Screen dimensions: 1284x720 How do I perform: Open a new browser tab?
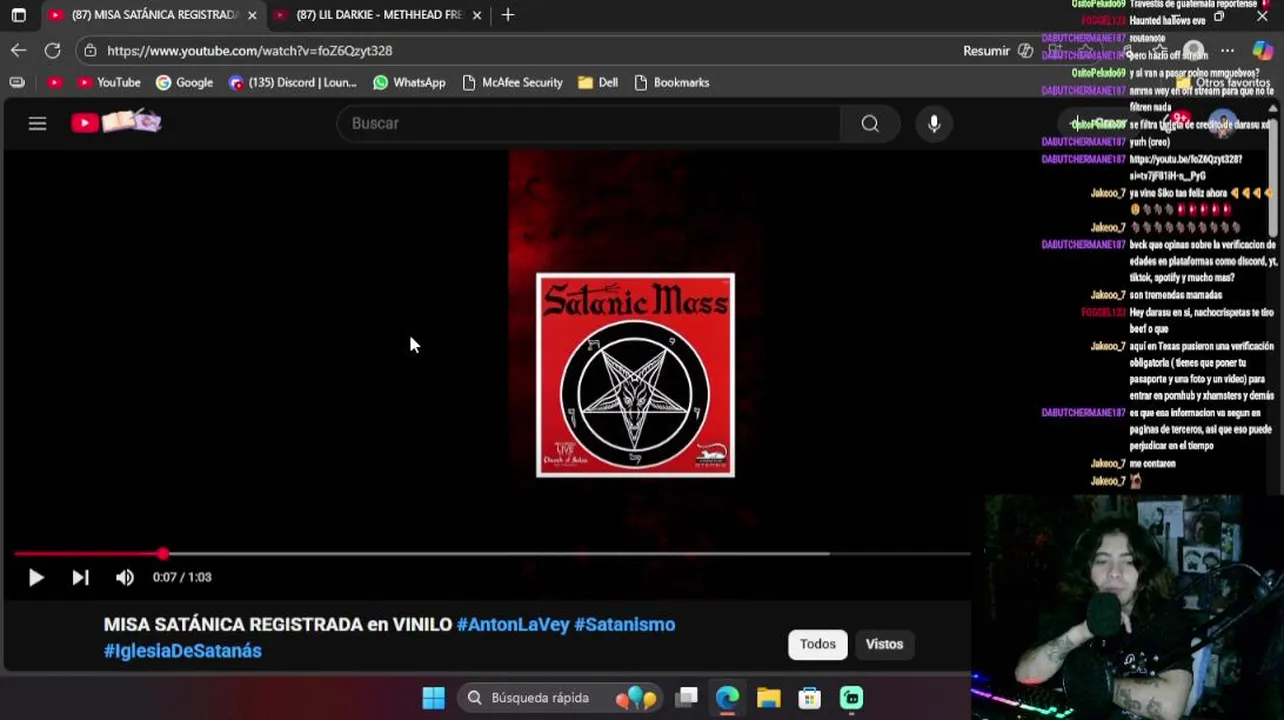[x=508, y=15]
